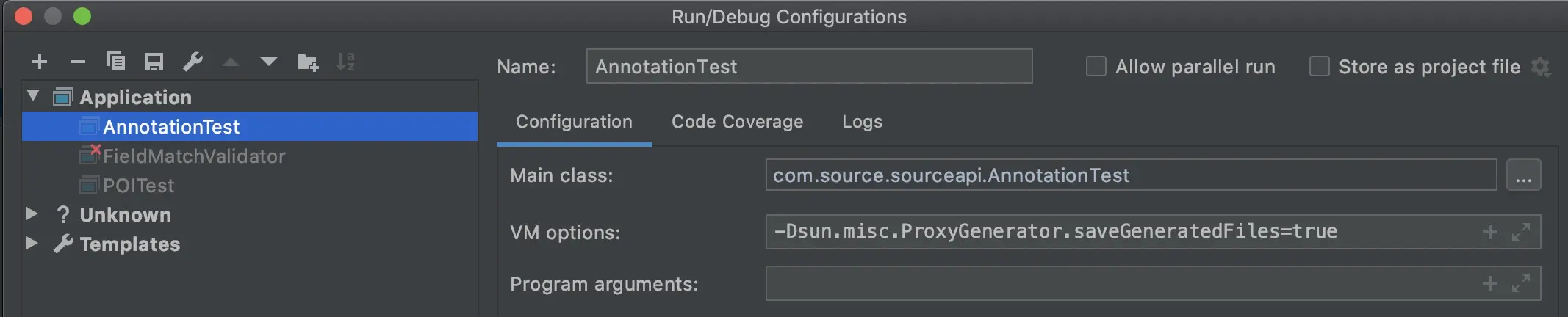
Task: Open the Logs tab
Action: point(862,122)
